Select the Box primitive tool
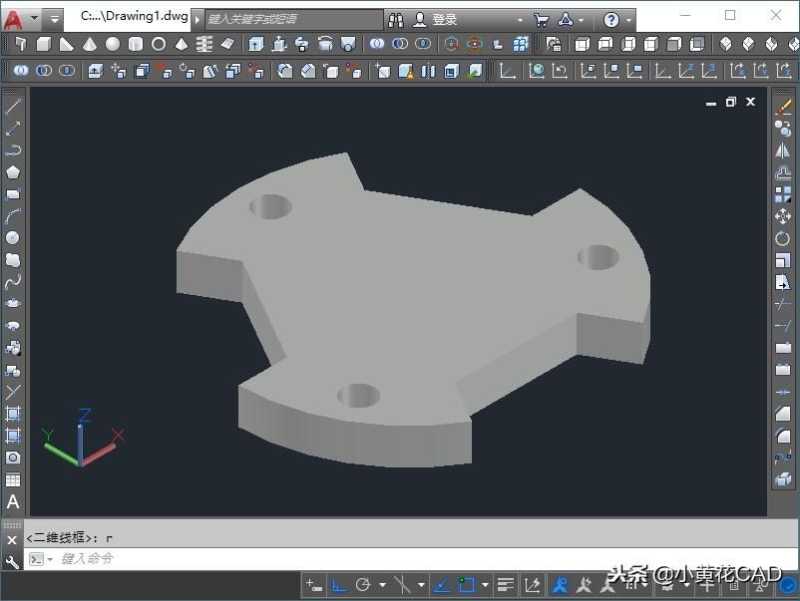 [x=44, y=44]
